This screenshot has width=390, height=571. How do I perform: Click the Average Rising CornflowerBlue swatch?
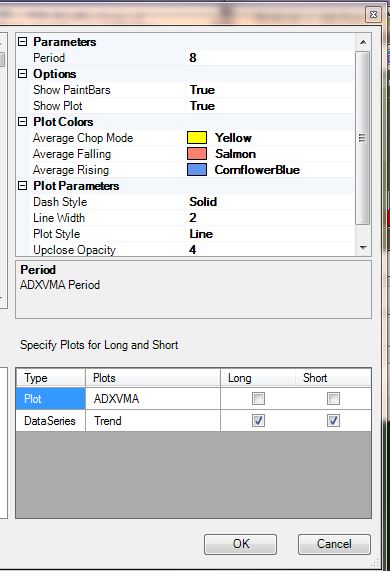pyautogui.click(x=197, y=170)
